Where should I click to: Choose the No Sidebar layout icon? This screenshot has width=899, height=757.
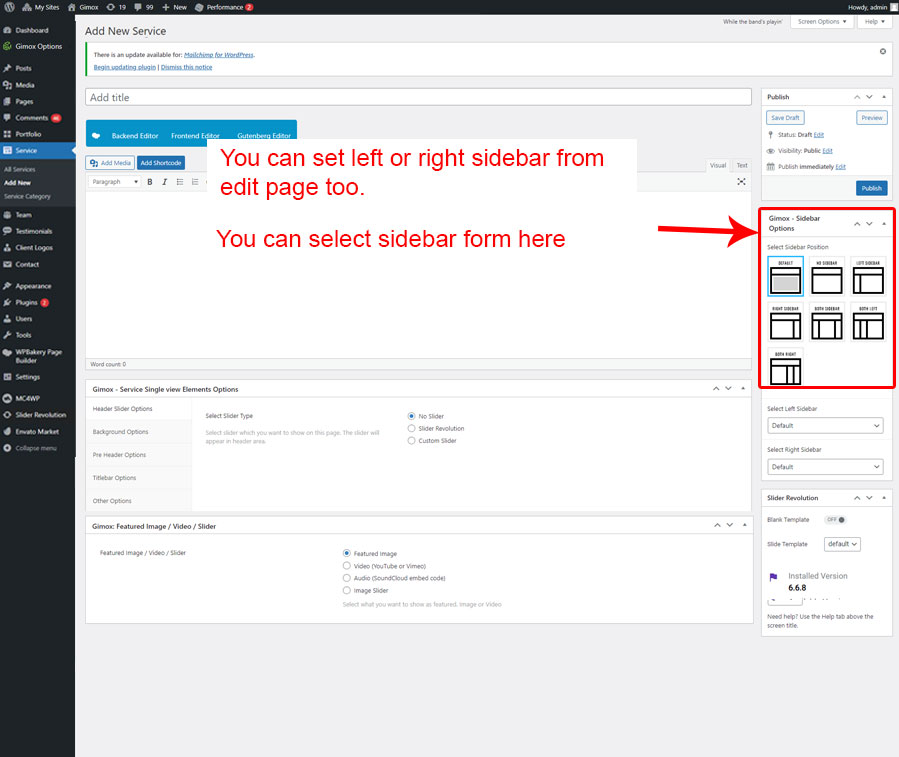click(827, 277)
